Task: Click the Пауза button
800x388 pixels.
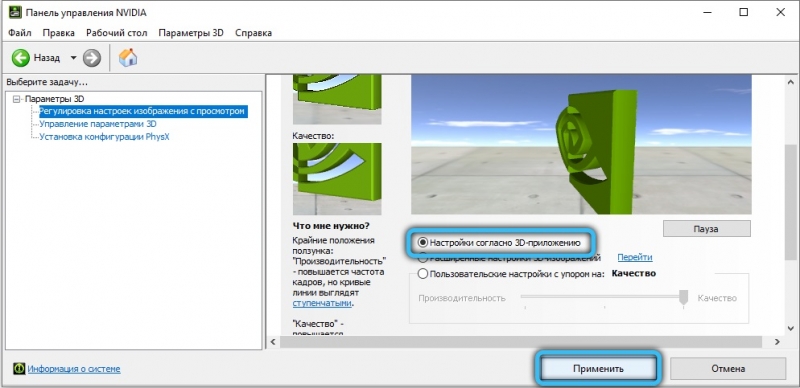Action: tap(707, 229)
